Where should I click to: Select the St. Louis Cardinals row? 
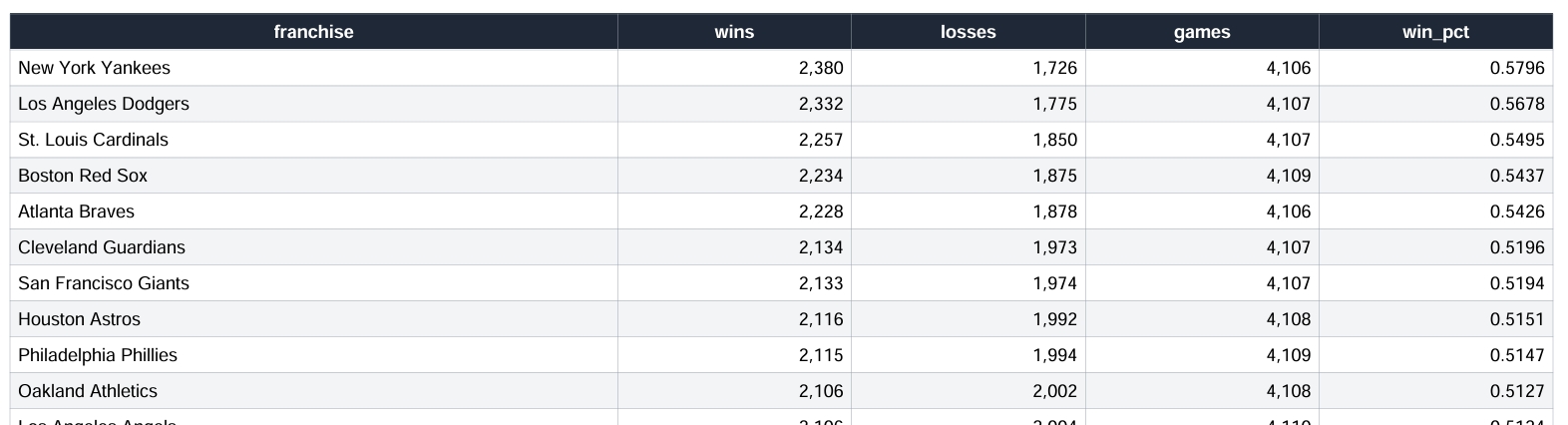click(x=94, y=140)
